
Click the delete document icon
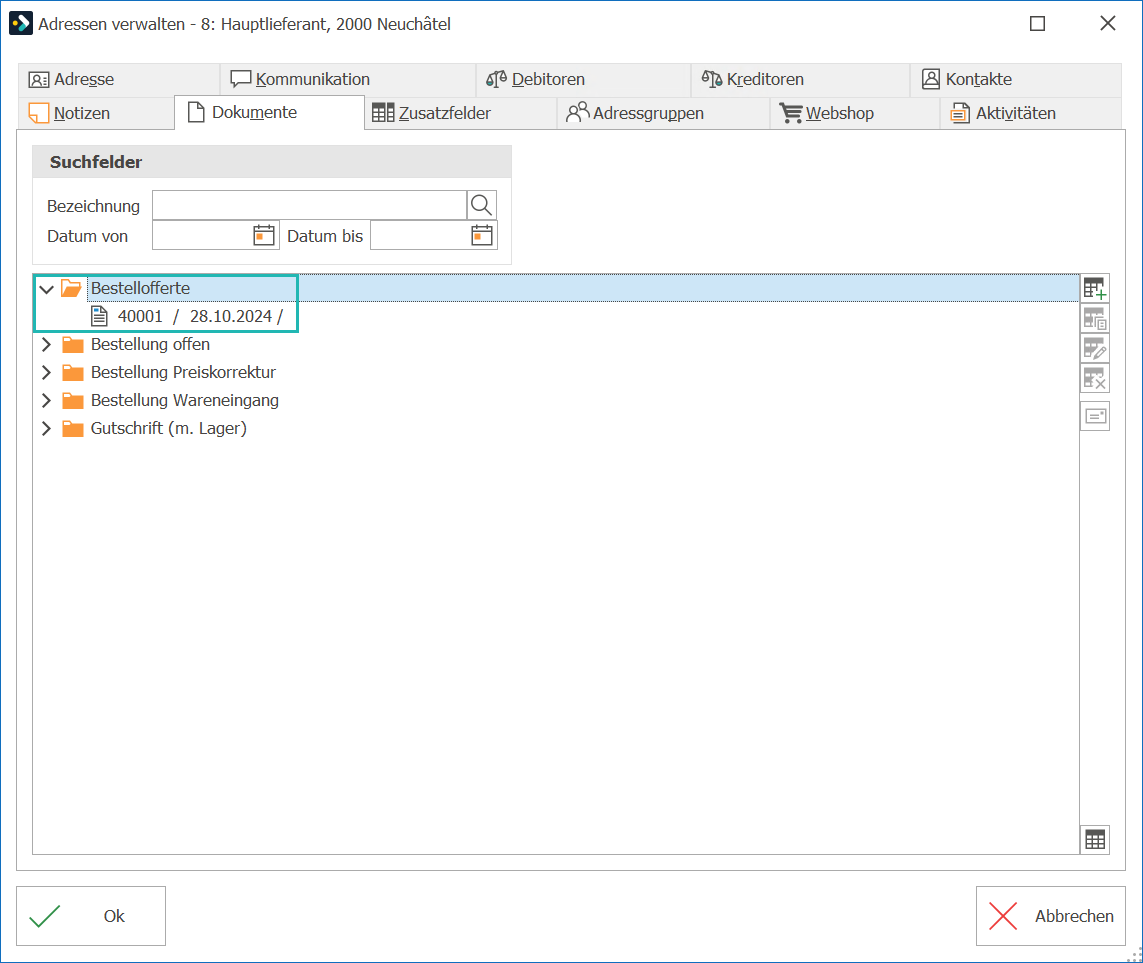tap(1094, 378)
